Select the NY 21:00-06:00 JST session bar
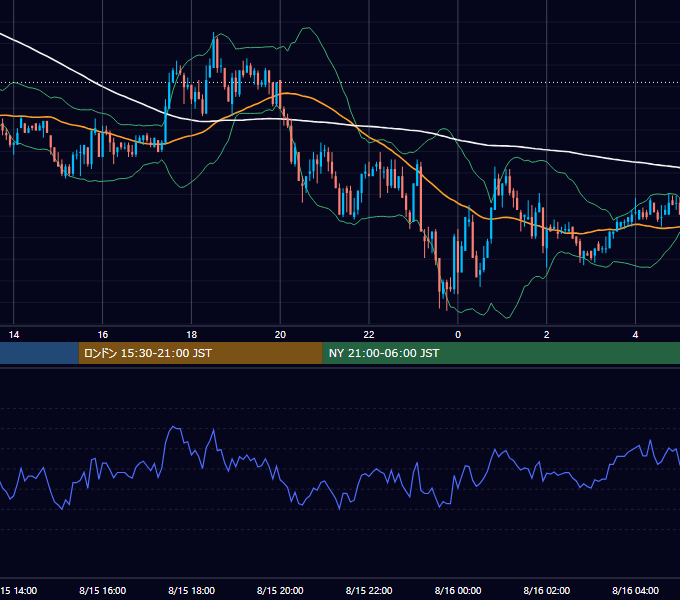The image size is (680, 600). coord(501,353)
